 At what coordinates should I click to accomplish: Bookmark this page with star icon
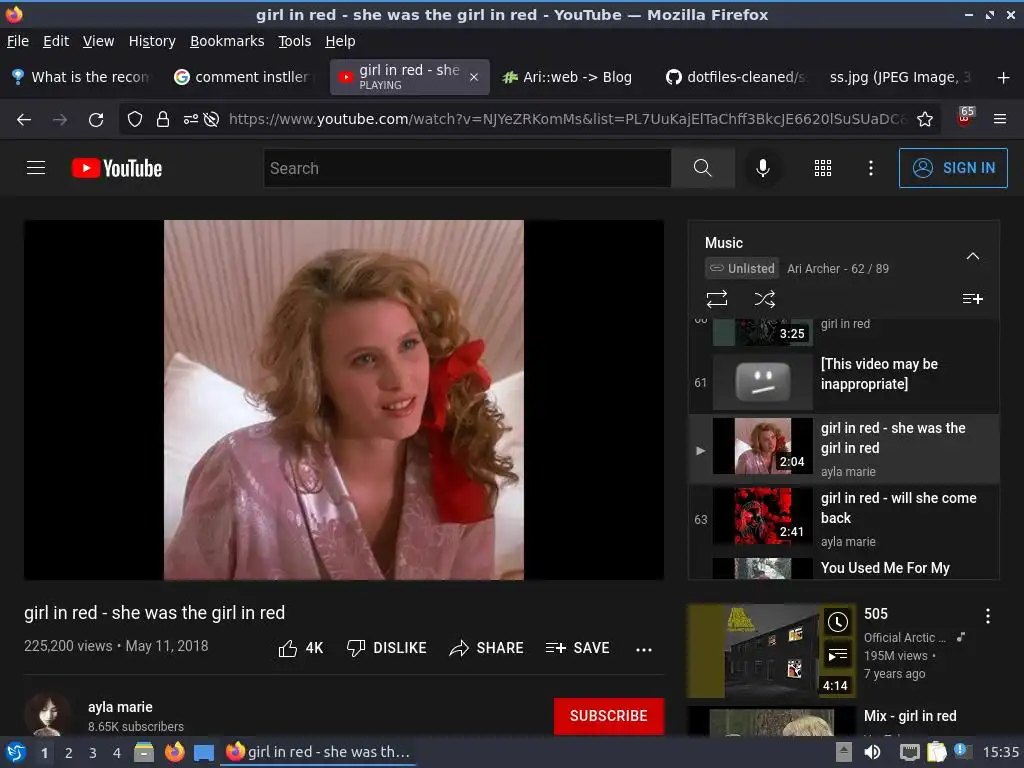925,120
